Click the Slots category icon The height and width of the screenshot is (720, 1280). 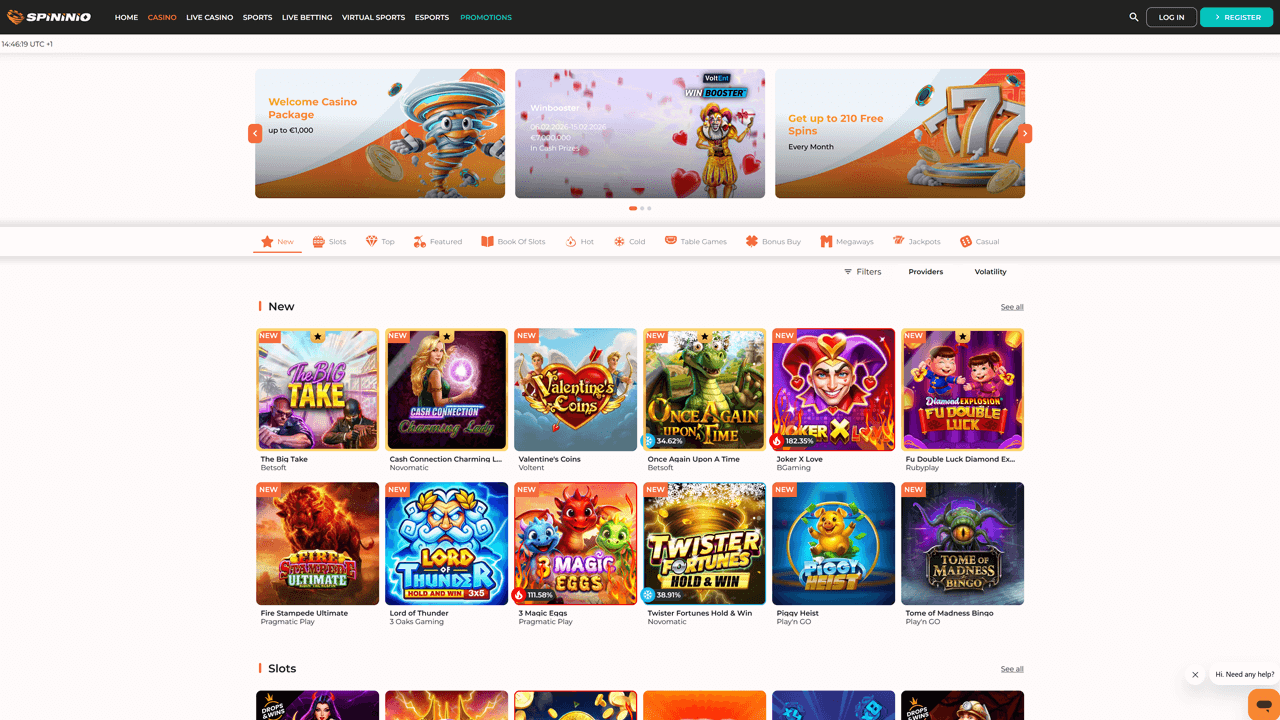tap(318, 241)
